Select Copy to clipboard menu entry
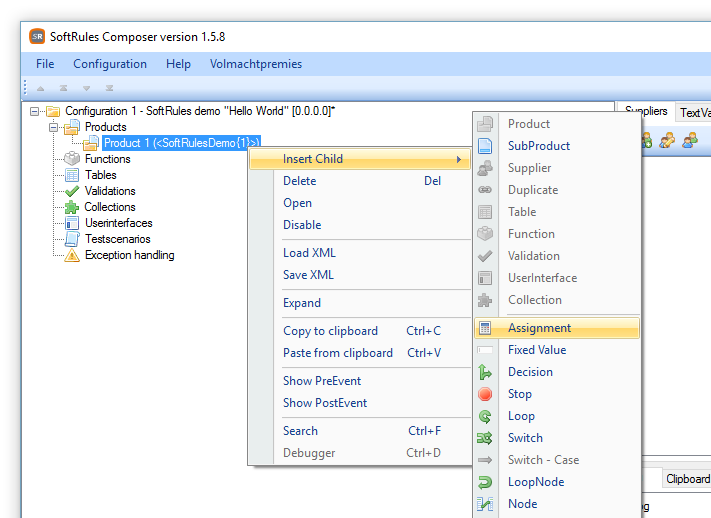The width and height of the screenshot is (711, 518). point(361,331)
